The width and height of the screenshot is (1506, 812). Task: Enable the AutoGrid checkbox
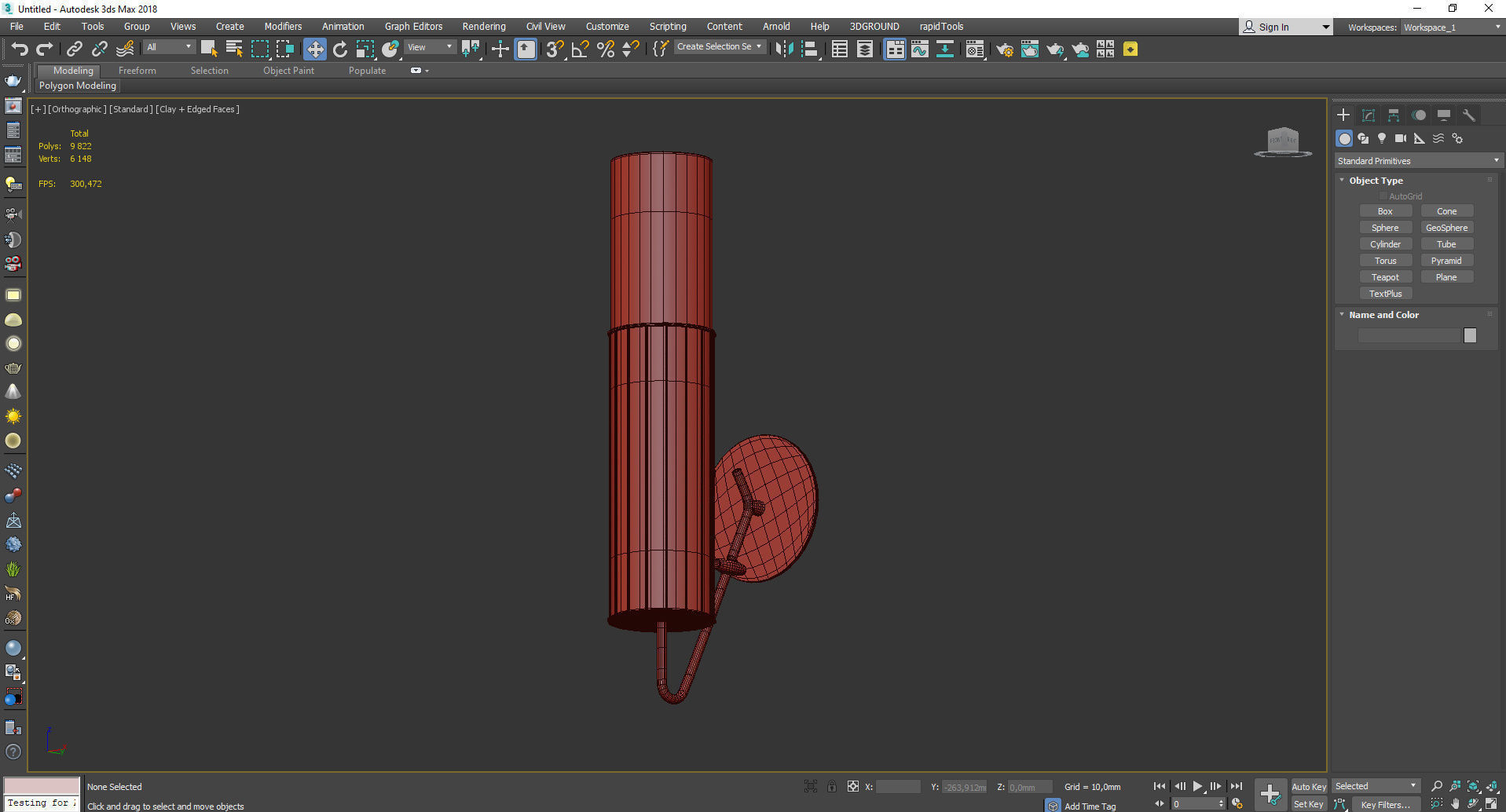pyautogui.click(x=1383, y=196)
